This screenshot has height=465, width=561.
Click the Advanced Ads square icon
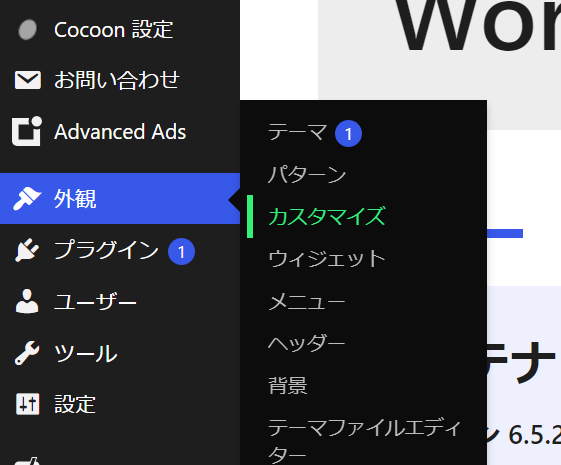click(27, 131)
